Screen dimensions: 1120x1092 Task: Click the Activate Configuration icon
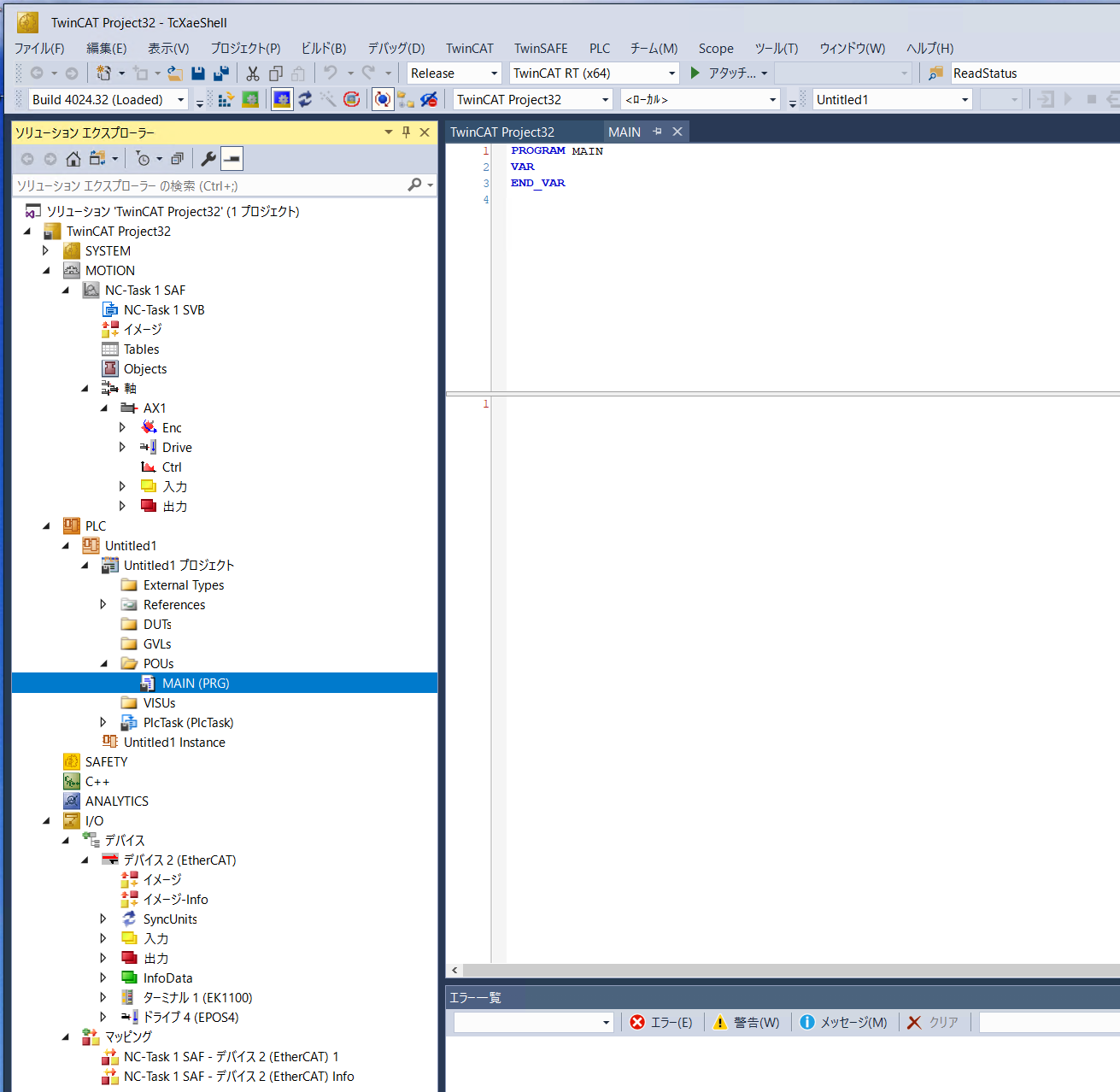226,100
